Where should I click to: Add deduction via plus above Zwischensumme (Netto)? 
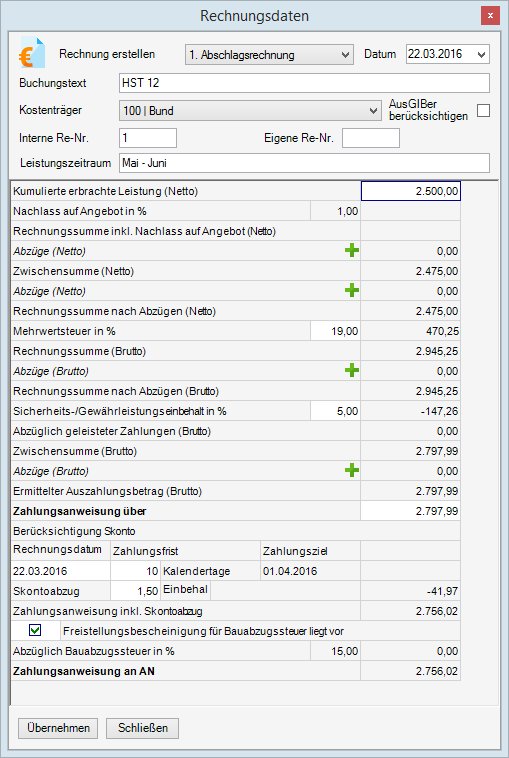(352, 251)
